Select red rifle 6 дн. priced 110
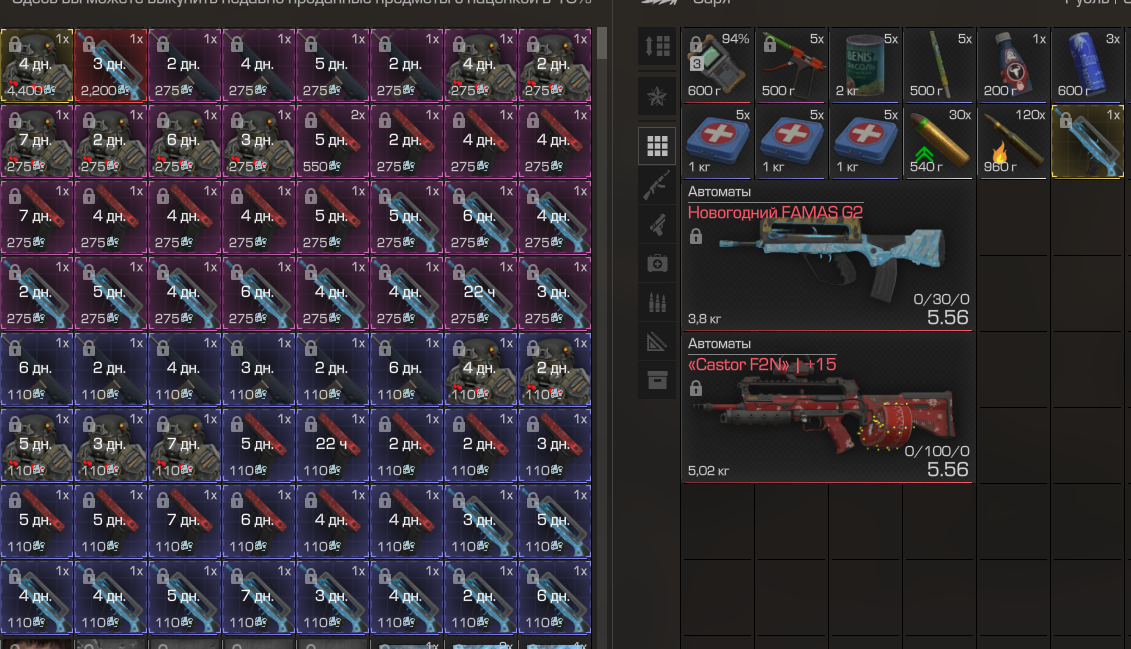Image resolution: width=1131 pixels, height=649 pixels. [x=259, y=521]
